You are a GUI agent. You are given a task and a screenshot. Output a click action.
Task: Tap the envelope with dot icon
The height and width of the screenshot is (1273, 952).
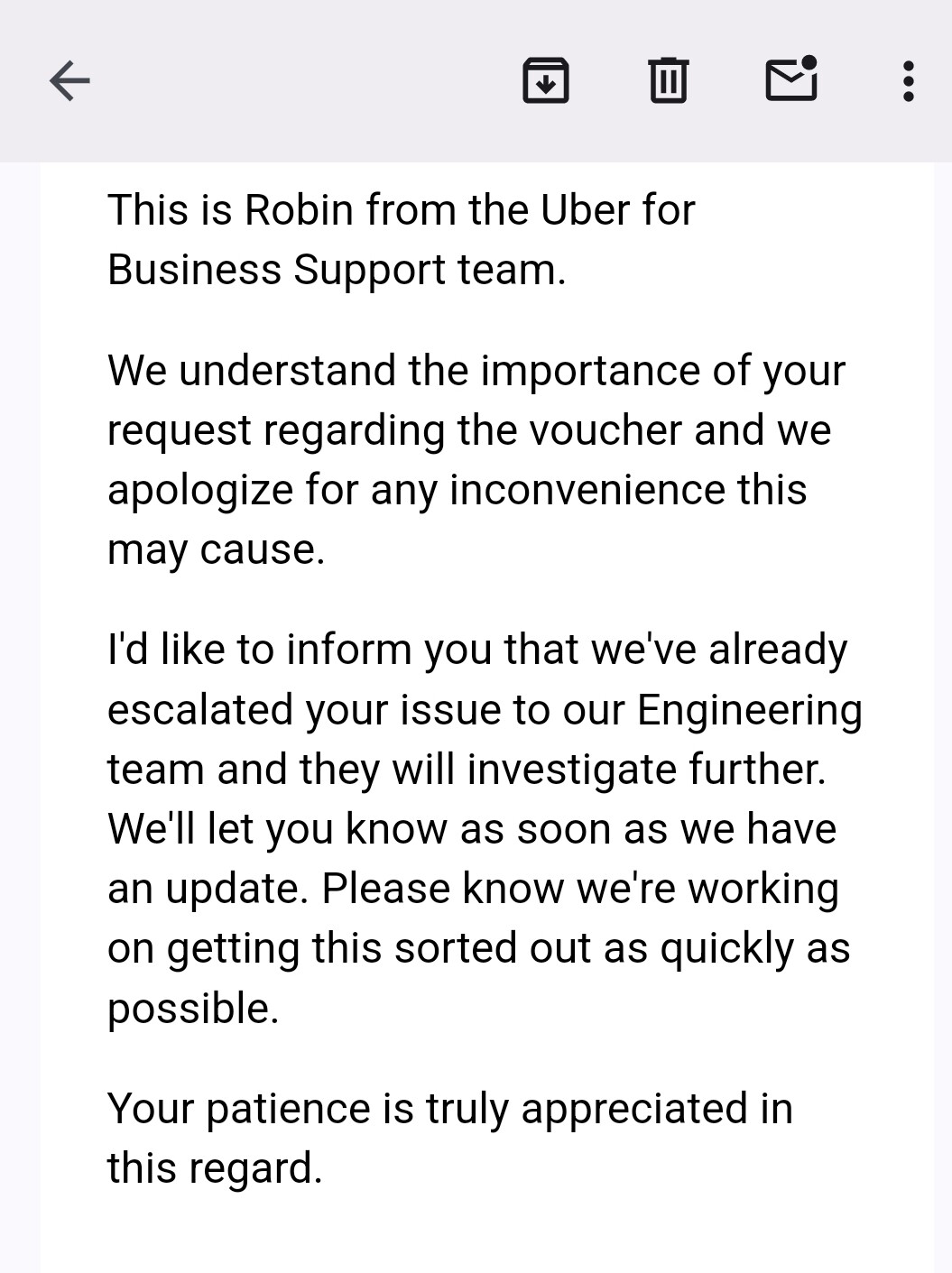[789, 80]
